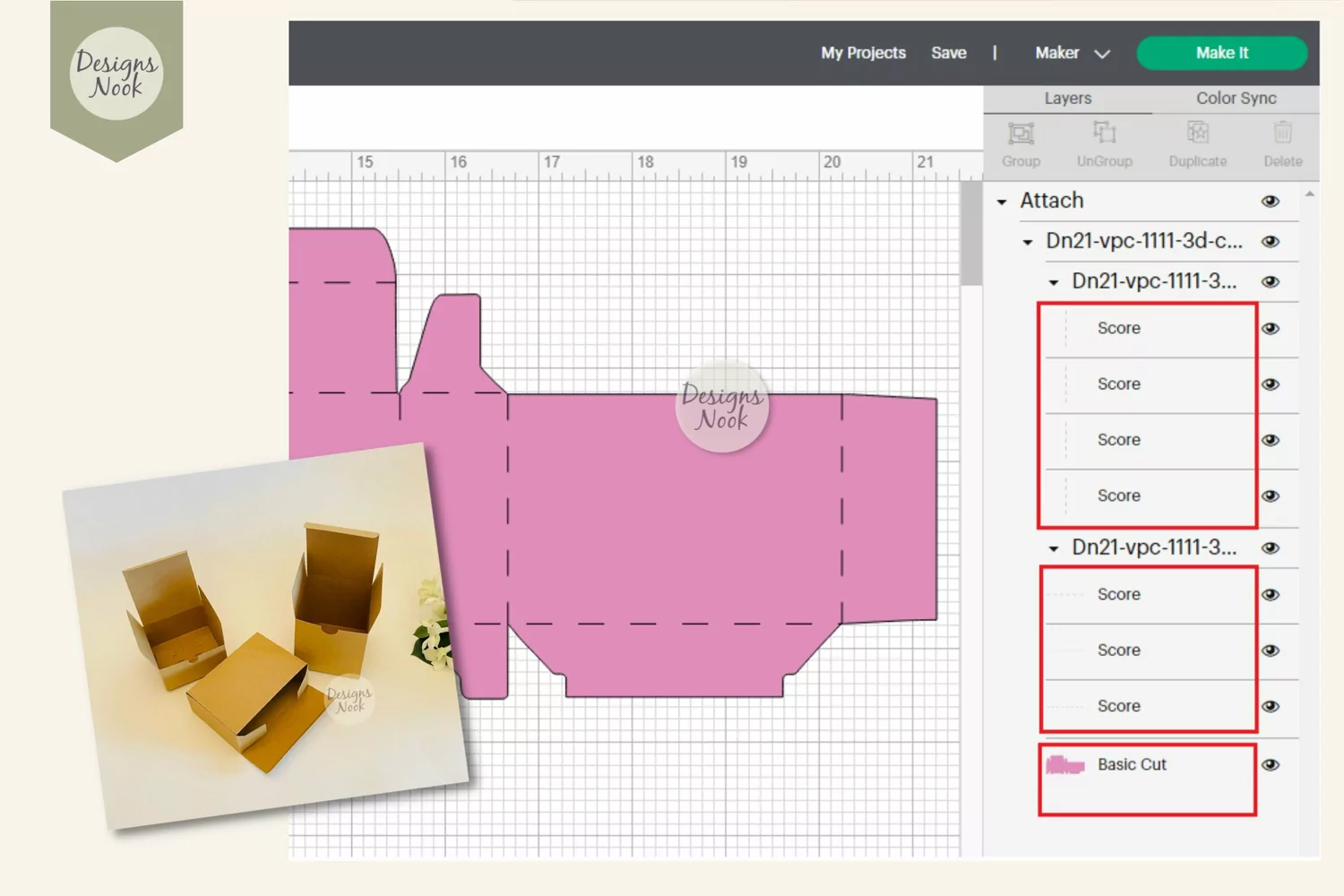Click the green Make It button
1344x896 pixels.
point(1222,53)
